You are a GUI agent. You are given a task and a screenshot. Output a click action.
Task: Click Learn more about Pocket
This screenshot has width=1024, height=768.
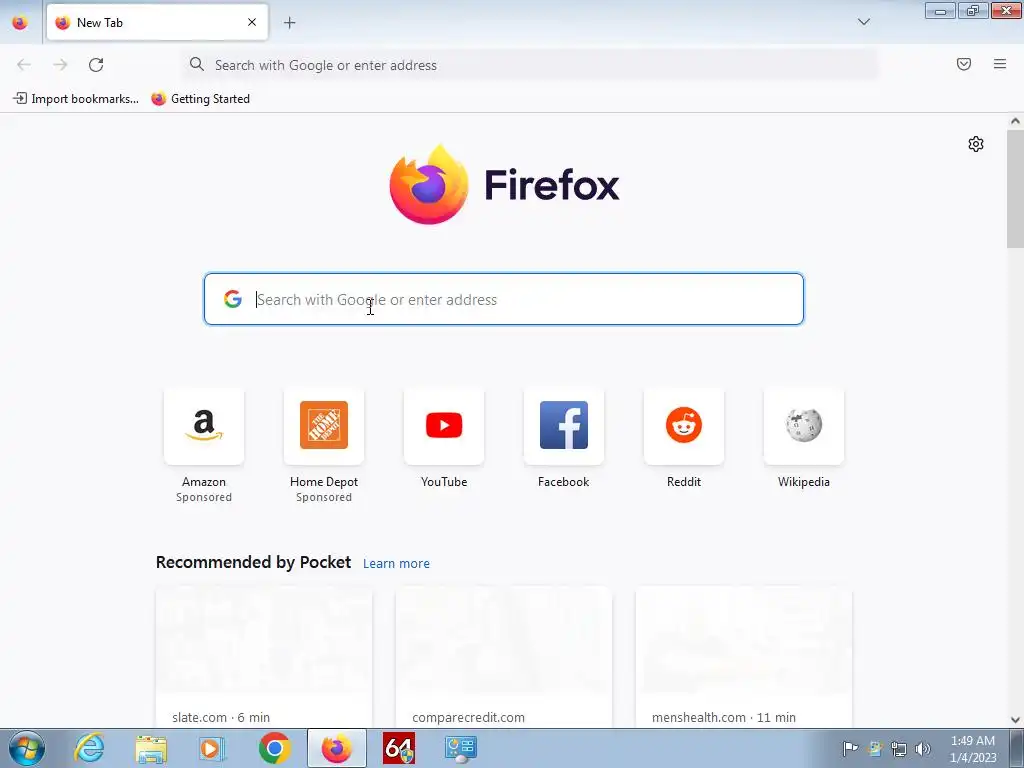(x=396, y=564)
